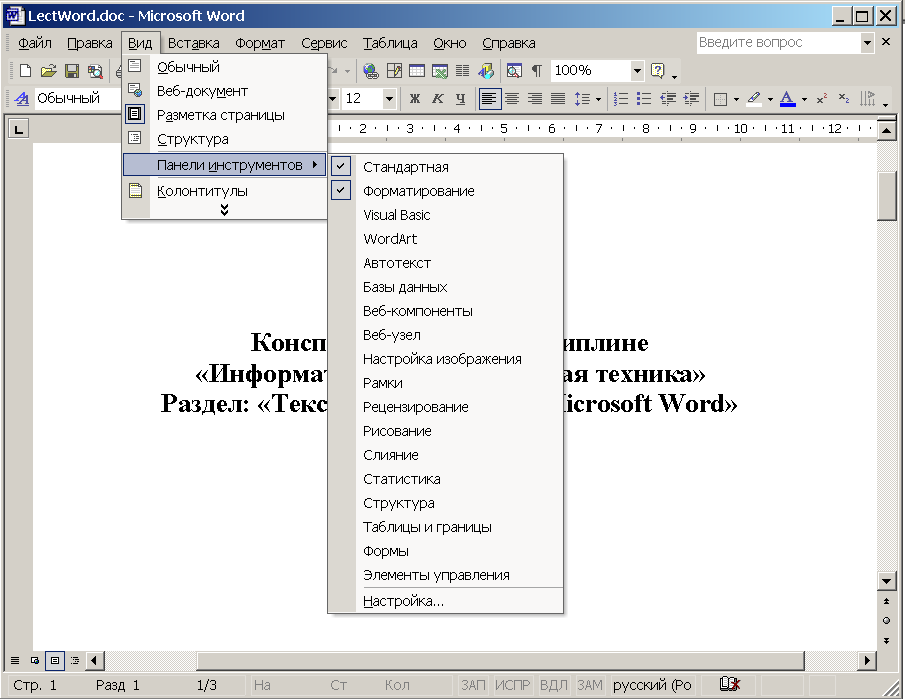Open the Вставка menu

[x=193, y=43]
